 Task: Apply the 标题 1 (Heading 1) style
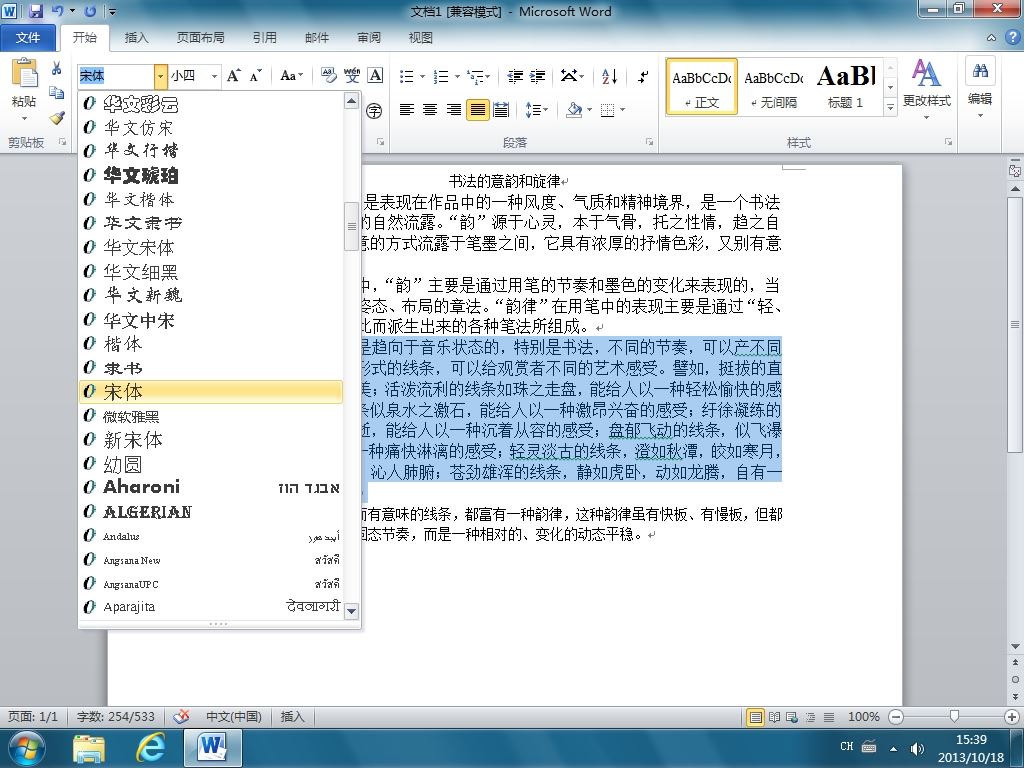coord(846,87)
